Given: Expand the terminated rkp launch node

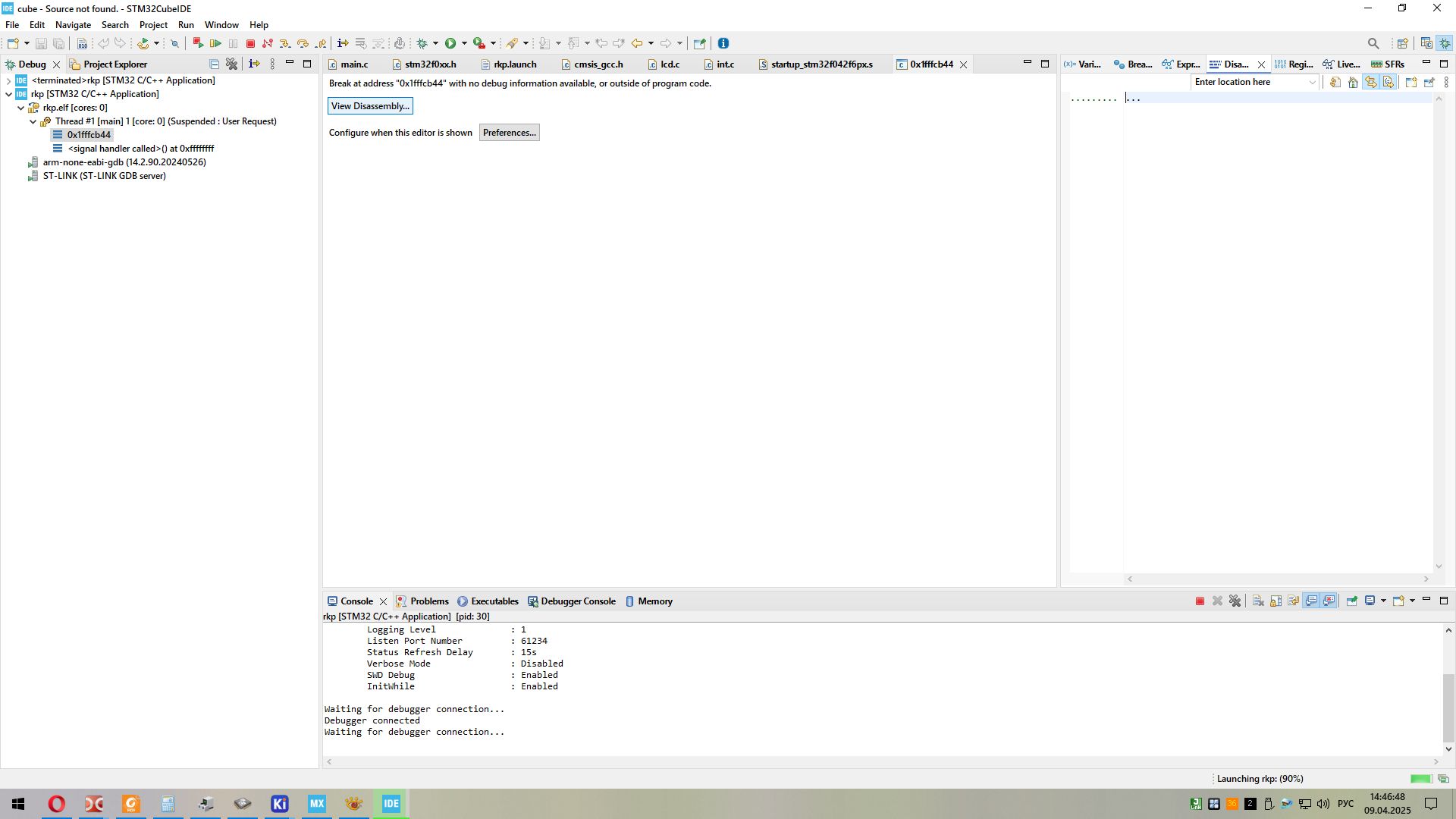Looking at the screenshot, I should tap(8, 80).
